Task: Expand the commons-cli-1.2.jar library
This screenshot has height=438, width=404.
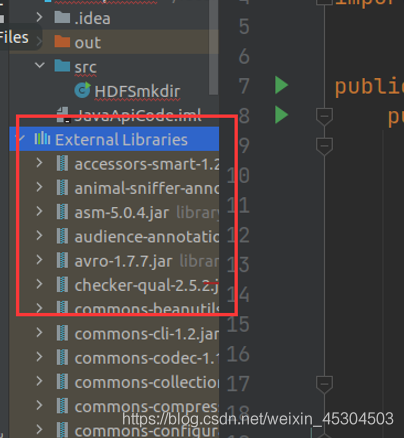Action: pos(39,333)
